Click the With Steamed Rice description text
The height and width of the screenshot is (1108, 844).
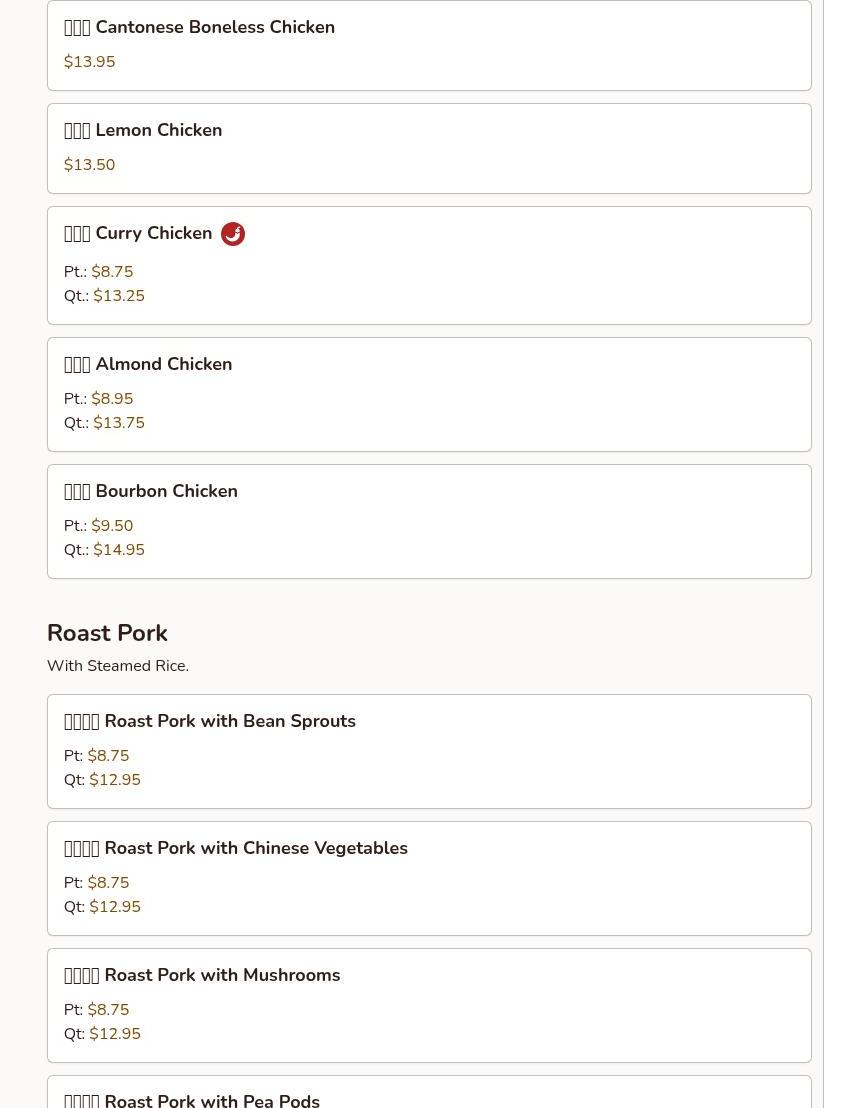[118, 666]
